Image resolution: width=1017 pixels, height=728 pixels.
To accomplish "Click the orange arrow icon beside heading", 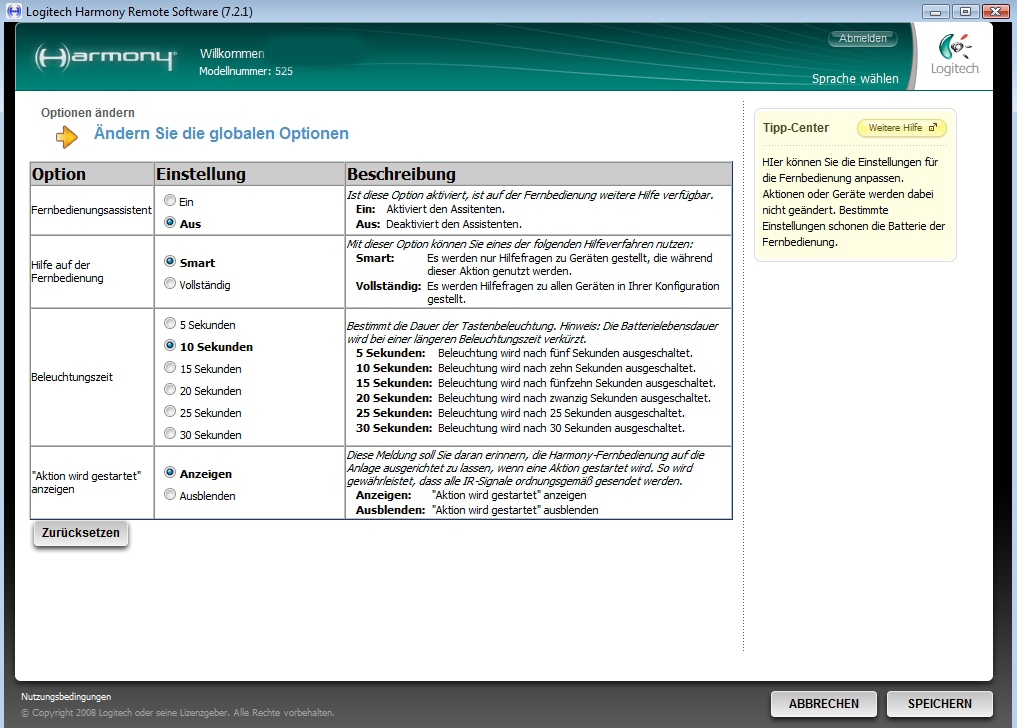I will coord(67,137).
